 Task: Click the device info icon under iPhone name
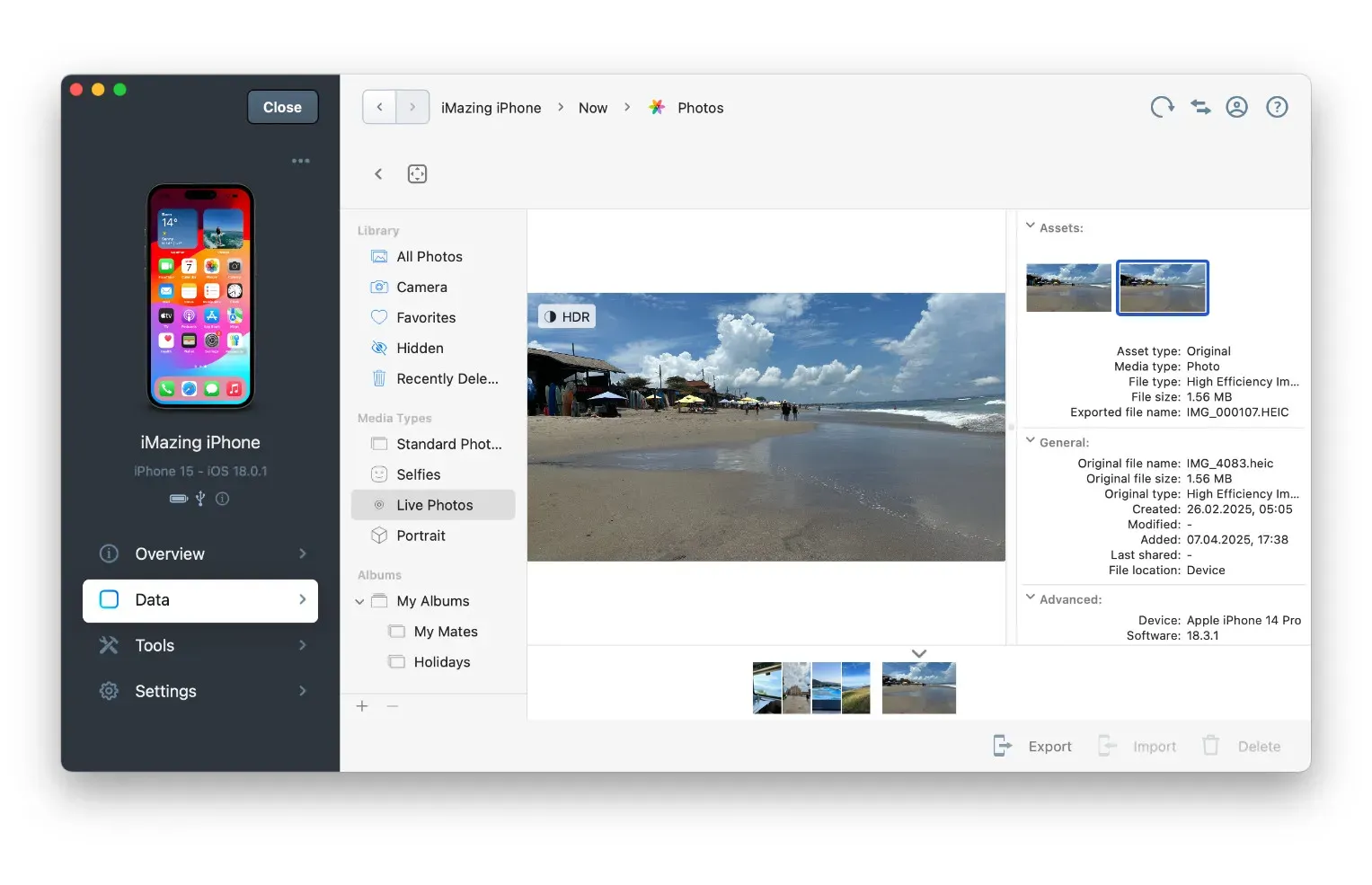[223, 499]
